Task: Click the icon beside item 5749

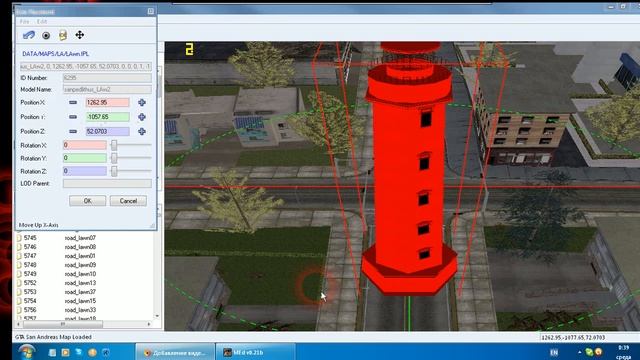Action: pos(19,274)
